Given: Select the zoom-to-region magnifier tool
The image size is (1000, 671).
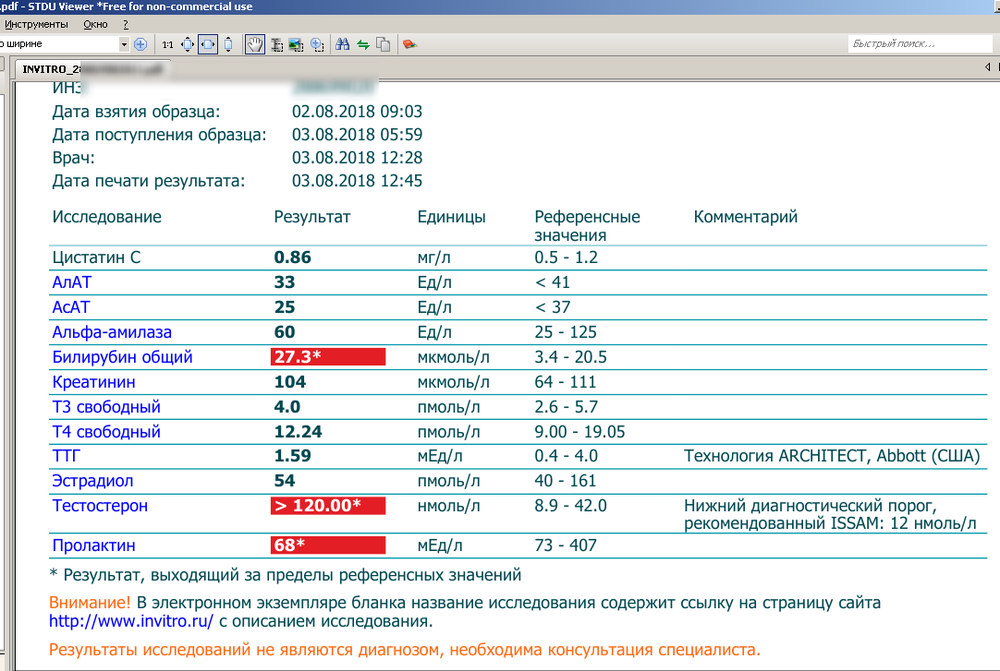Looking at the screenshot, I should click(x=316, y=44).
